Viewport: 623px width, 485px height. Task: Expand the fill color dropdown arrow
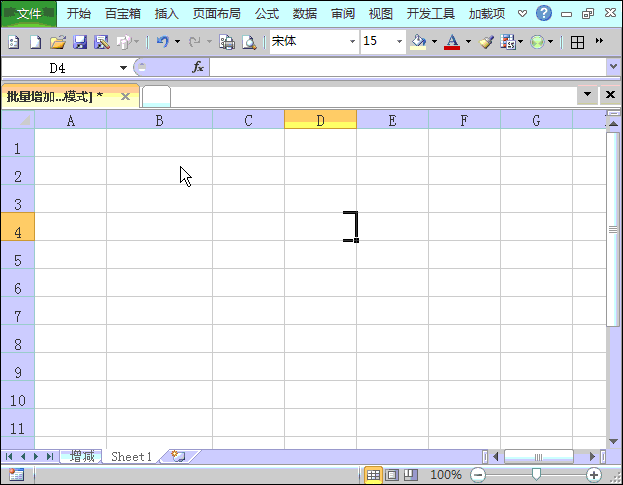(434, 41)
